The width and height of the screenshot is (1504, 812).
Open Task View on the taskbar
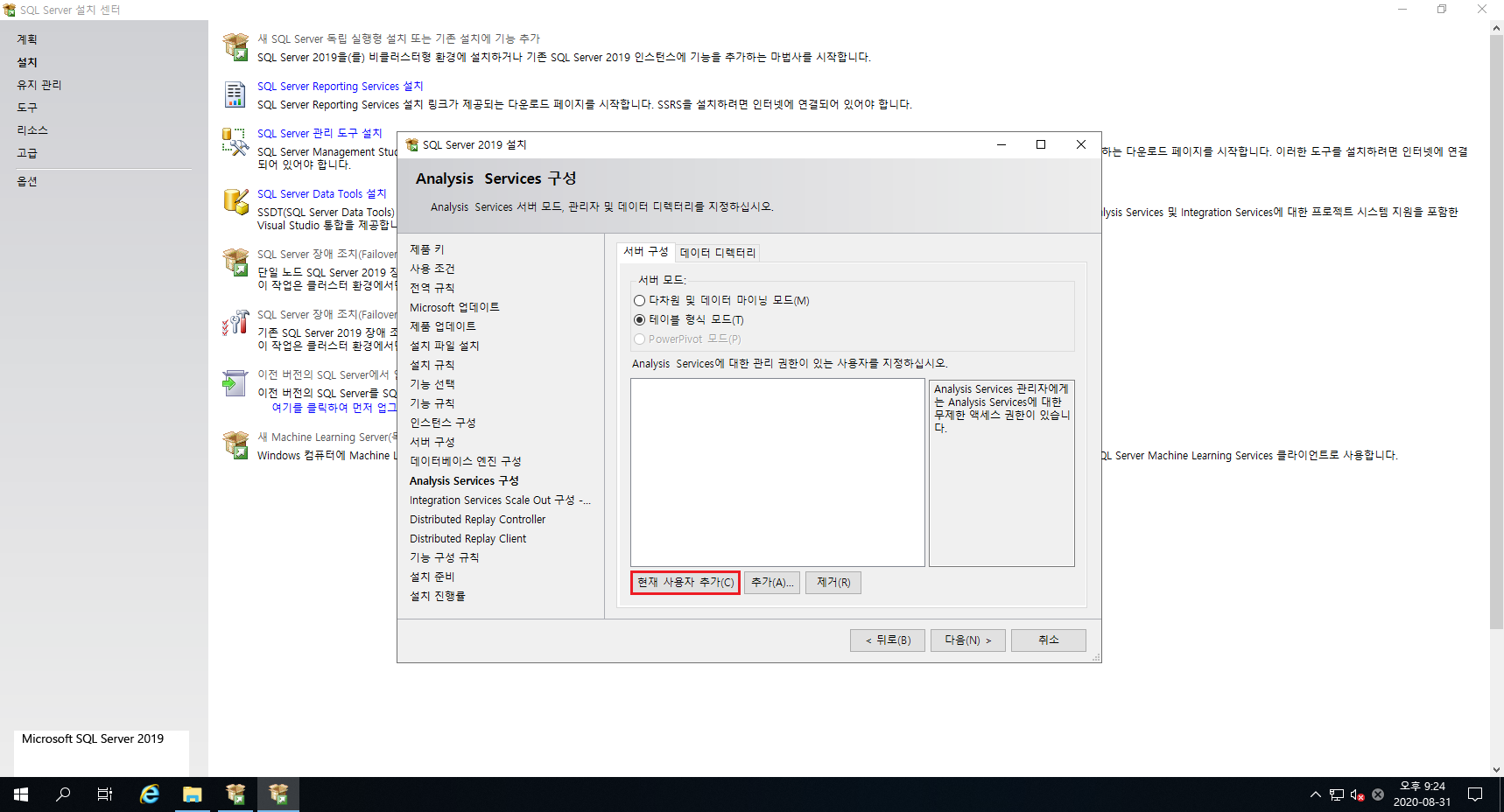[105, 794]
